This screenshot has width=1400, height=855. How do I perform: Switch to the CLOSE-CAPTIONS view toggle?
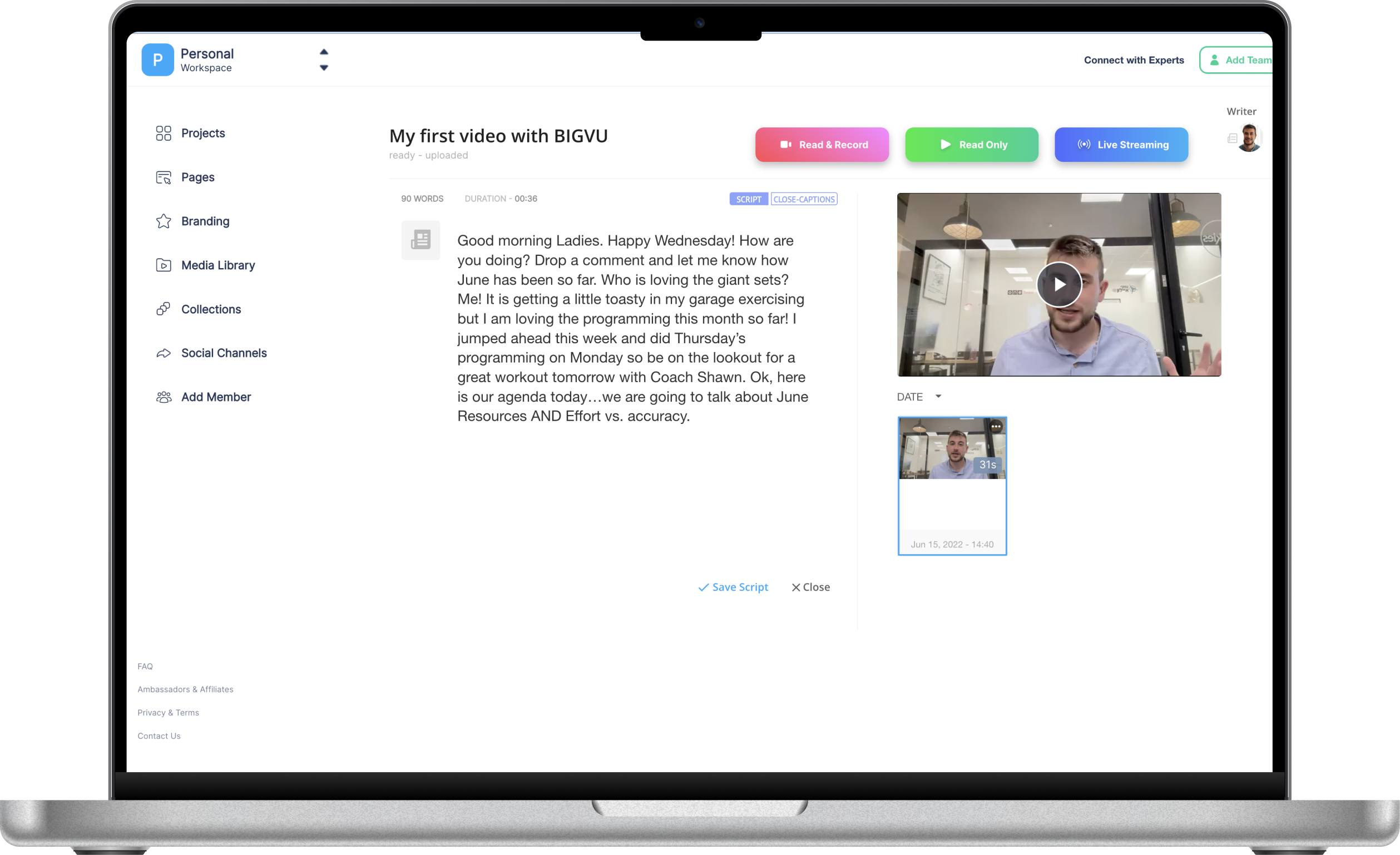click(x=803, y=199)
